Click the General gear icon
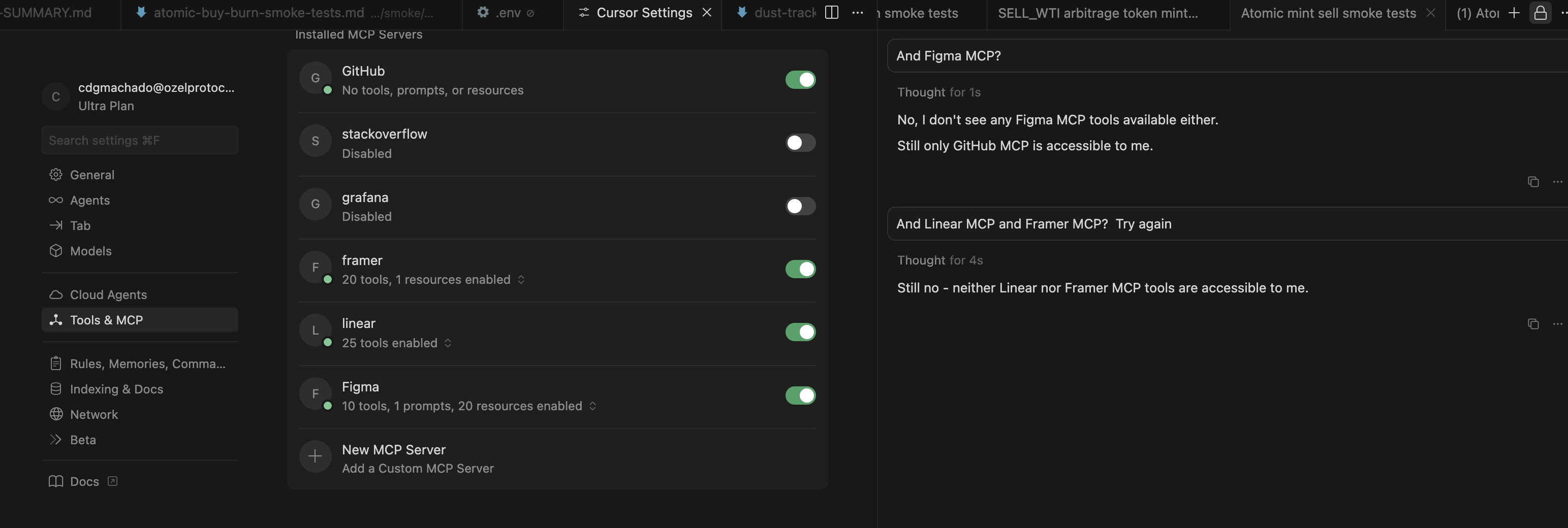Viewport: 1568px width, 528px height. pos(56,175)
